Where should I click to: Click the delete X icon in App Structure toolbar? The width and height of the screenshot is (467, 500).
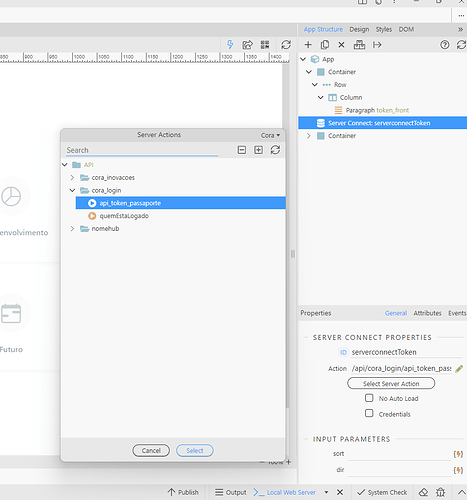341,45
